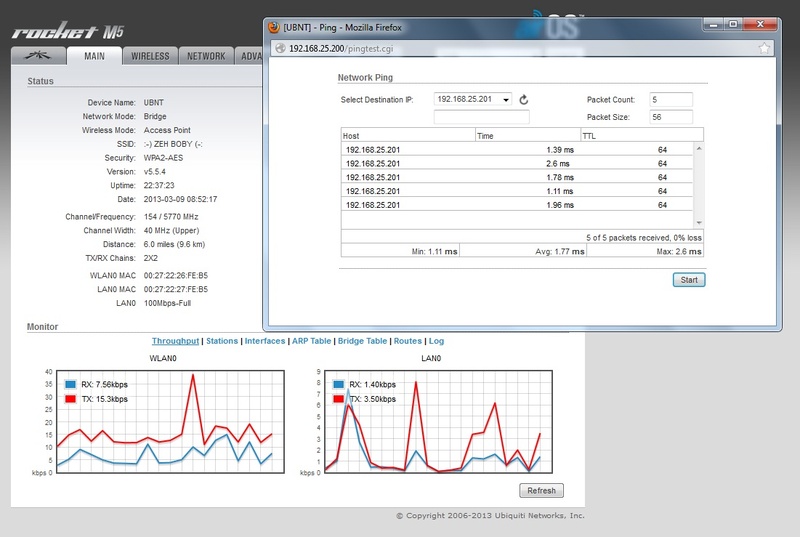The width and height of the screenshot is (800, 537).
Task: Click the Security value WPA2-AES
Action: pos(163,158)
